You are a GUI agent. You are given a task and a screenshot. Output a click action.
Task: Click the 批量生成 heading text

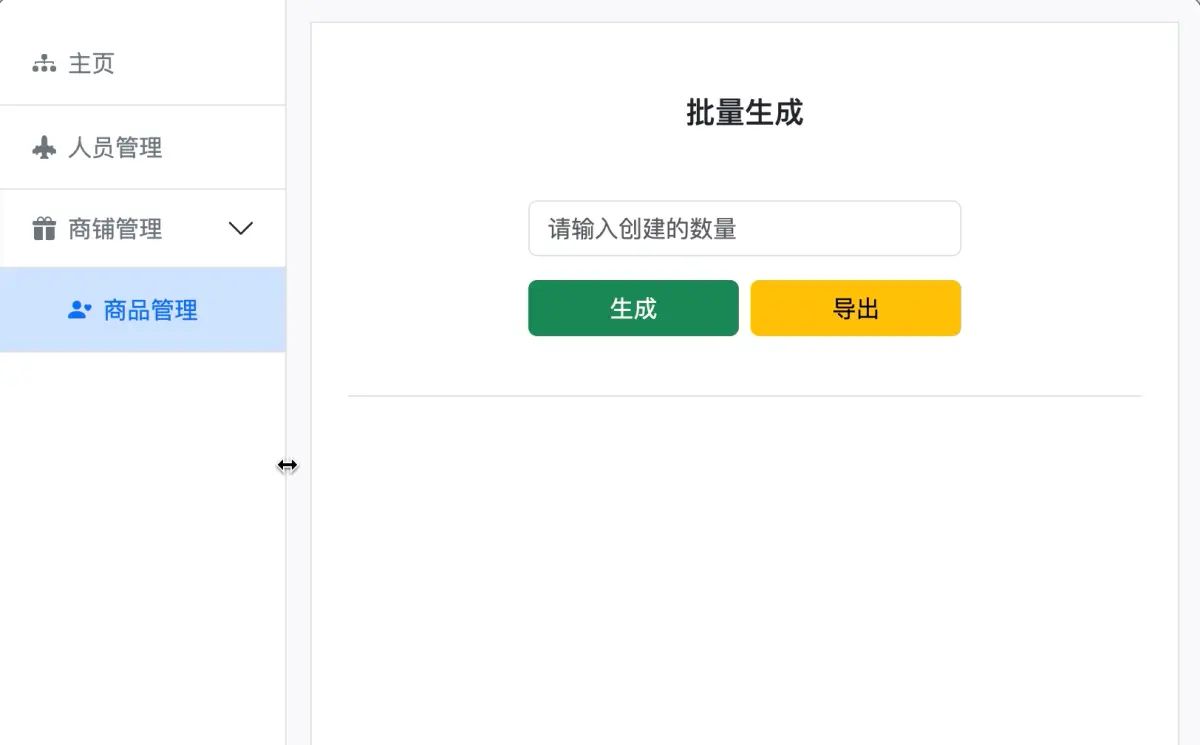pyautogui.click(x=744, y=112)
